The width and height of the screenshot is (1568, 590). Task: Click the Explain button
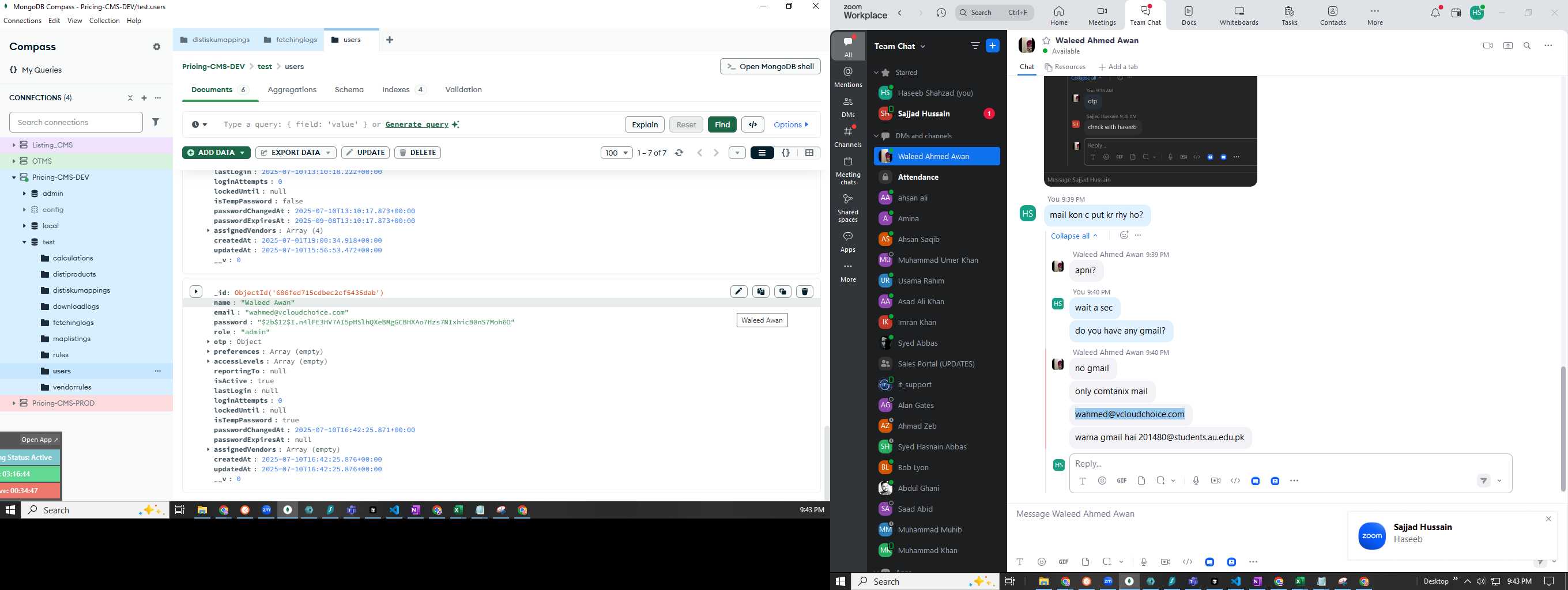tap(644, 124)
